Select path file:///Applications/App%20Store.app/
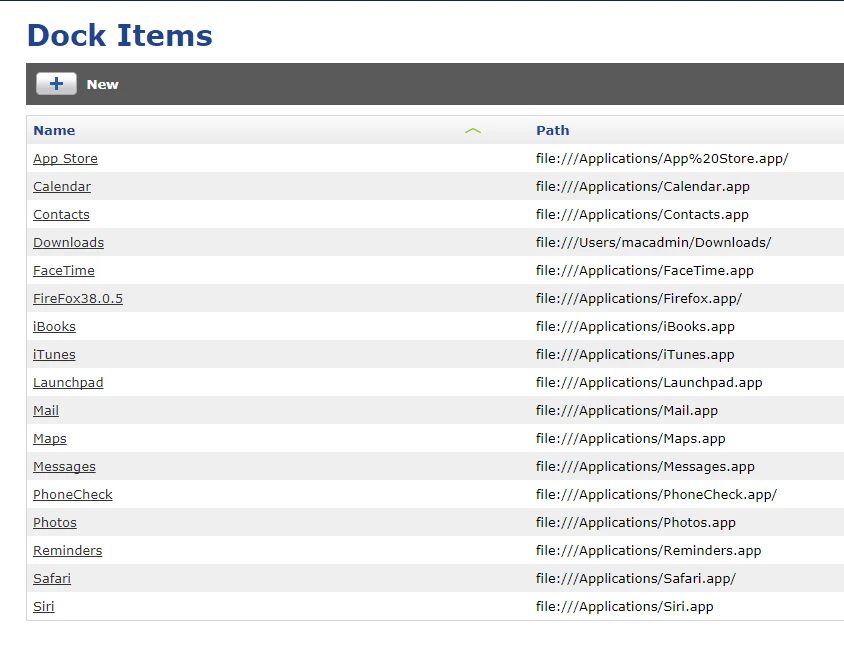This screenshot has width=844, height=659. point(662,159)
